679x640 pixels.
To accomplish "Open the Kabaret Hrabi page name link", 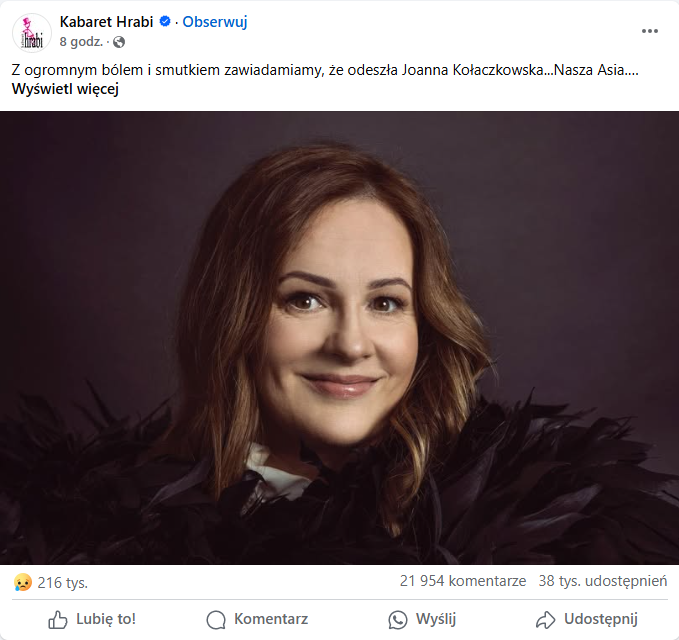I will click(x=106, y=22).
